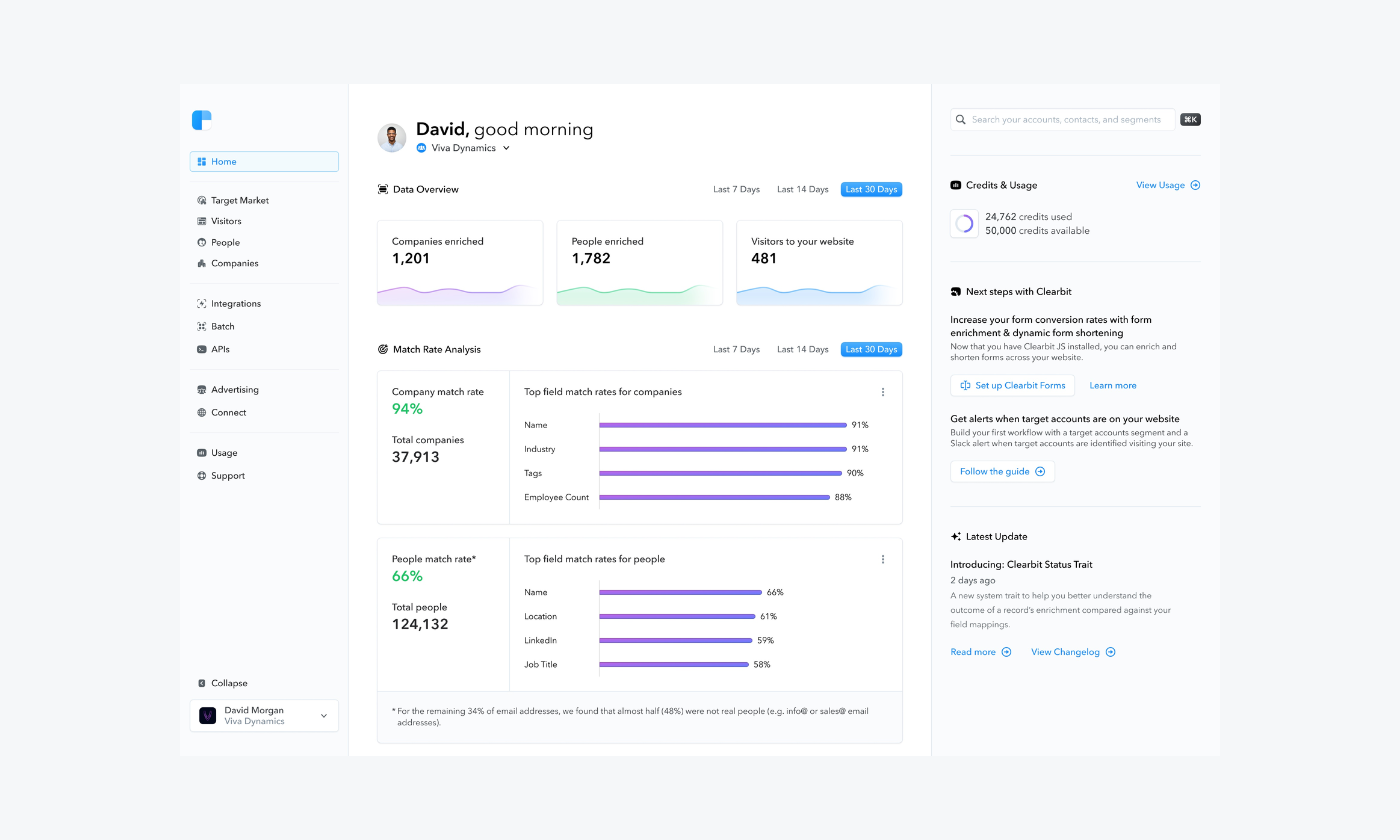Select Last 30 Days for Match Rate Analysis
The width and height of the screenshot is (1400, 840).
pyautogui.click(x=871, y=349)
